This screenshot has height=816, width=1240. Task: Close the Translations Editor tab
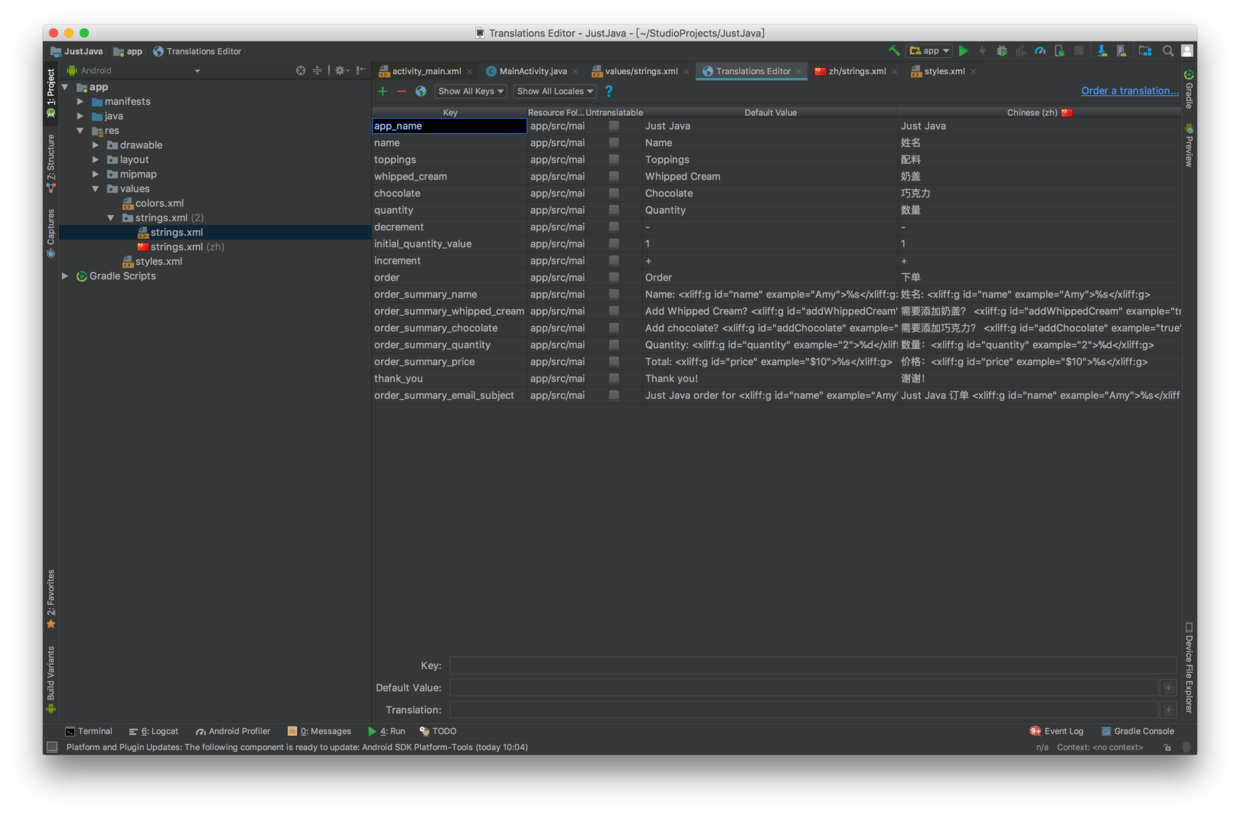[799, 72]
